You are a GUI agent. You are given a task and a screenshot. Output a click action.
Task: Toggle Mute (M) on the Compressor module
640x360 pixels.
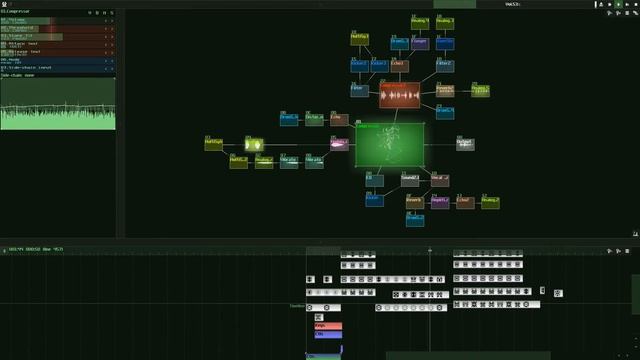click(x=104, y=13)
